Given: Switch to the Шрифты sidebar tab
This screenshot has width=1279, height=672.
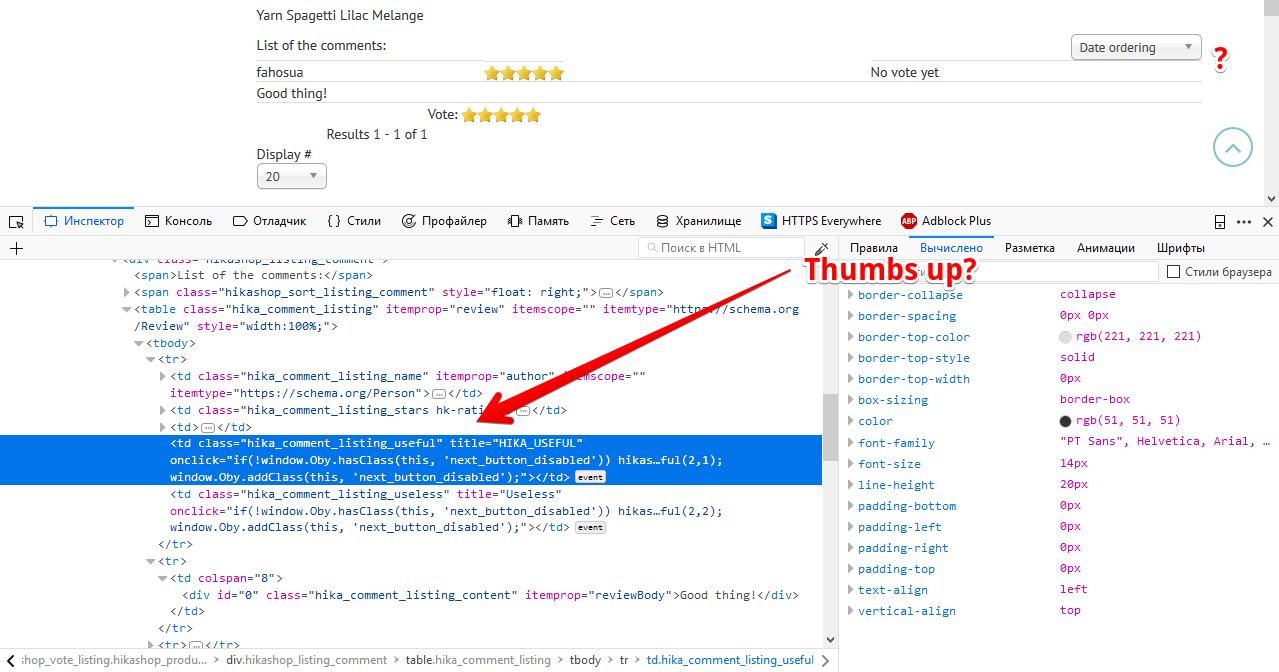Looking at the screenshot, I should [x=1181, y=248].
